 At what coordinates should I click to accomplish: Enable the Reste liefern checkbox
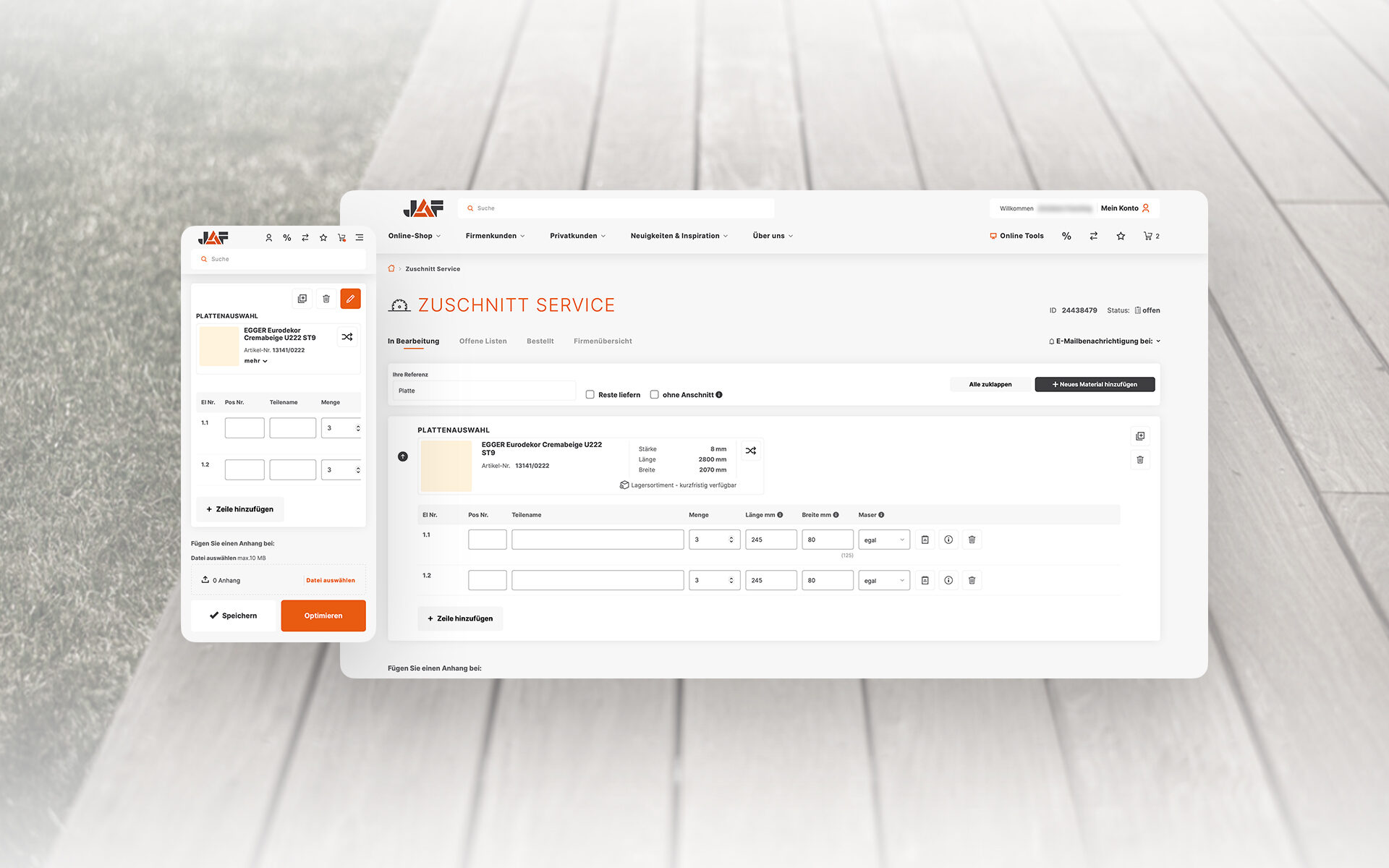(590, 394)
